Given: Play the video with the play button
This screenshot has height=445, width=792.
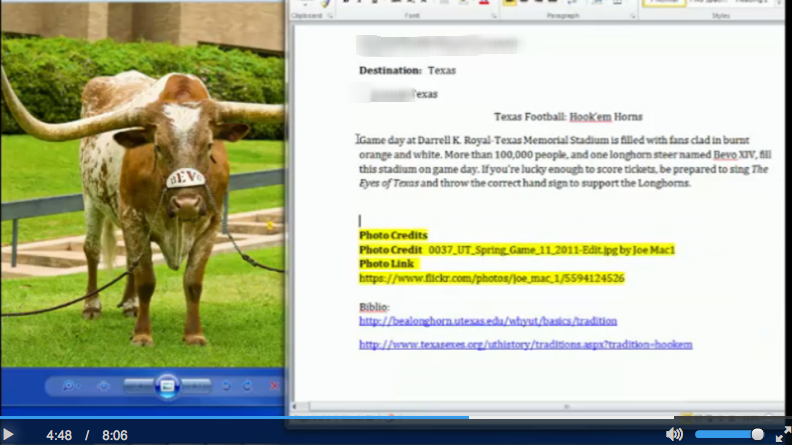Looking at the screenshot, I should [8, 435].
